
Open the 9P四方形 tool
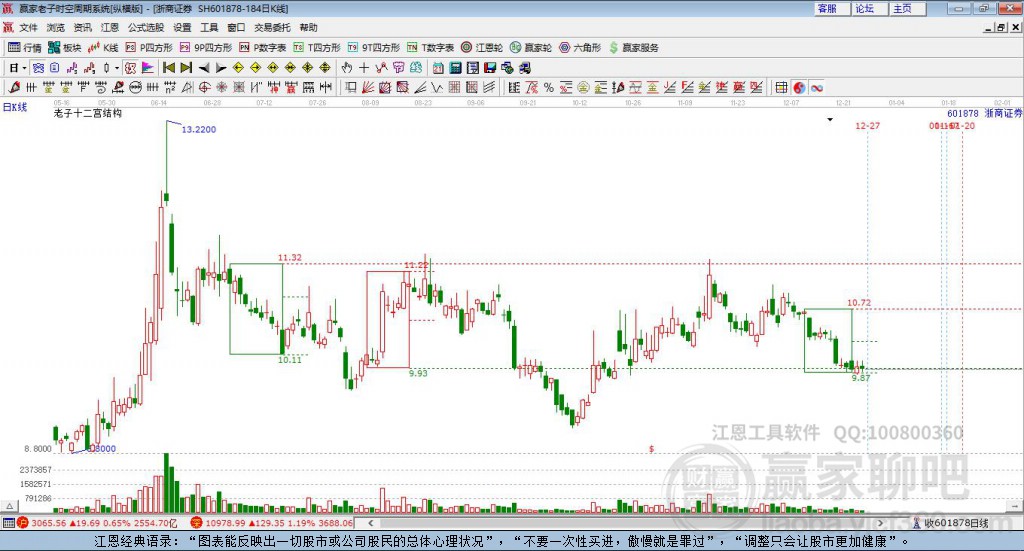pos(206,48)
